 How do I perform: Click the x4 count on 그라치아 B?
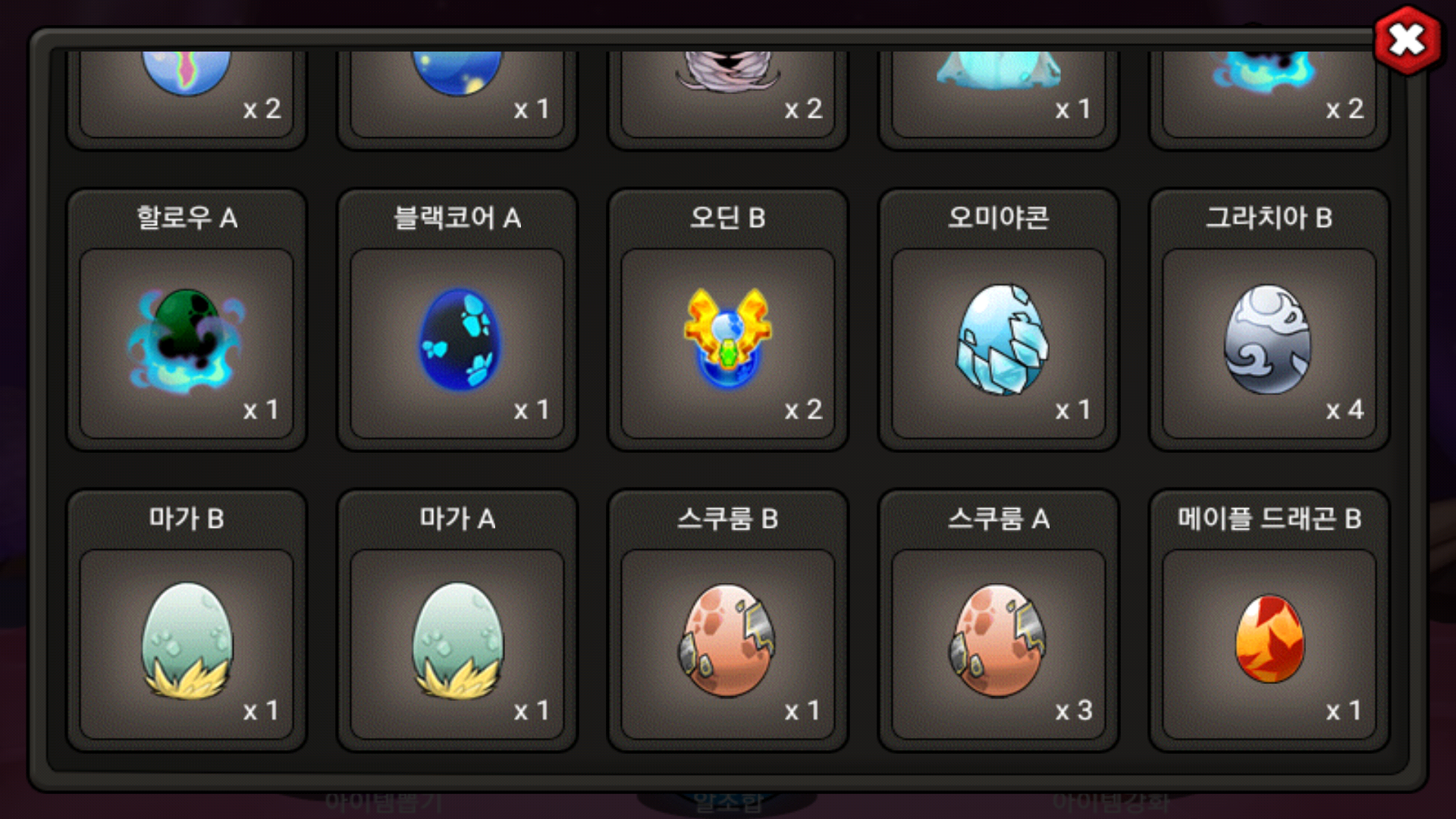click(1345, 410)
